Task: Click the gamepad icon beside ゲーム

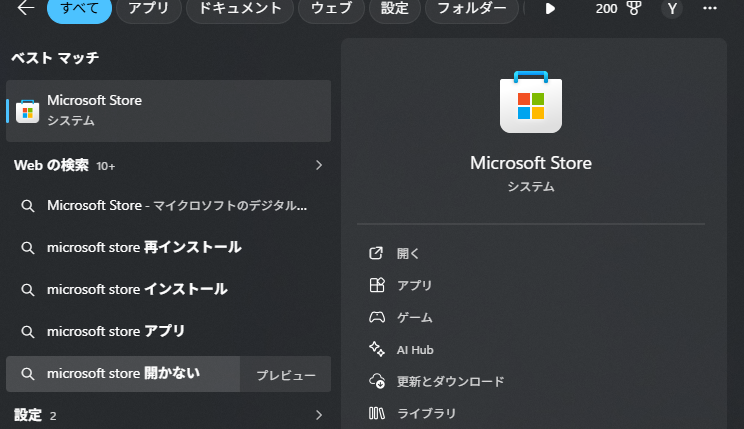Action: [x=377, y=317]
